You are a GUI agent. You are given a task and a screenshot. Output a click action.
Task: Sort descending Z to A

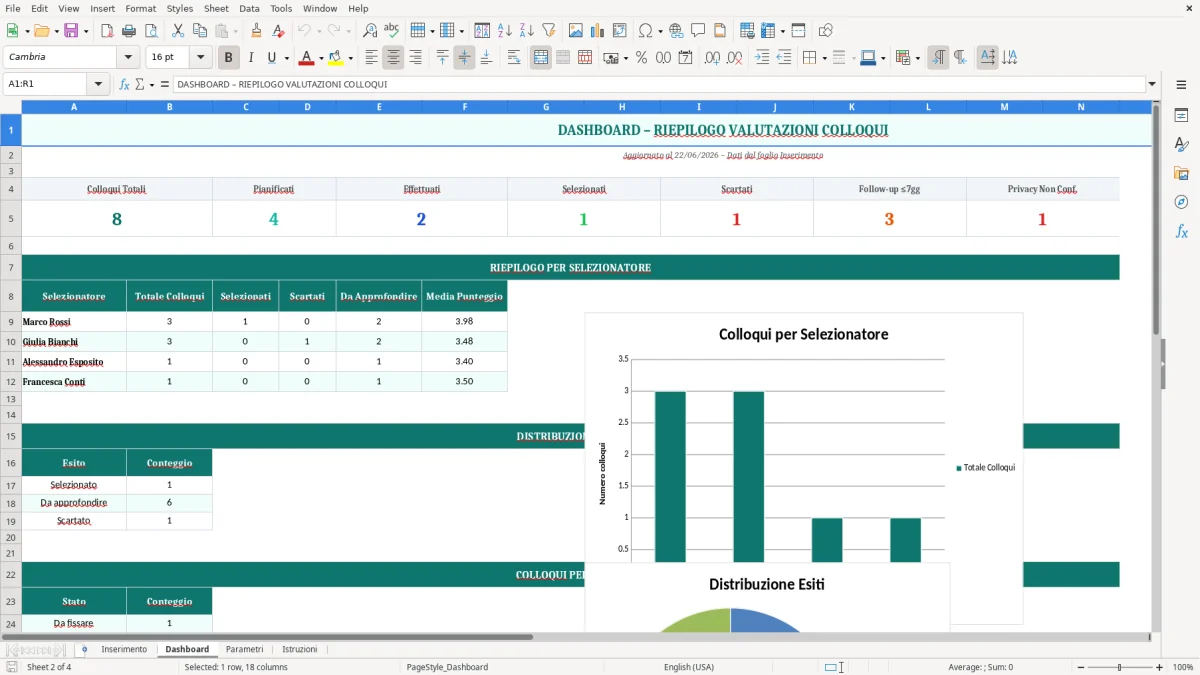[526, 31]
